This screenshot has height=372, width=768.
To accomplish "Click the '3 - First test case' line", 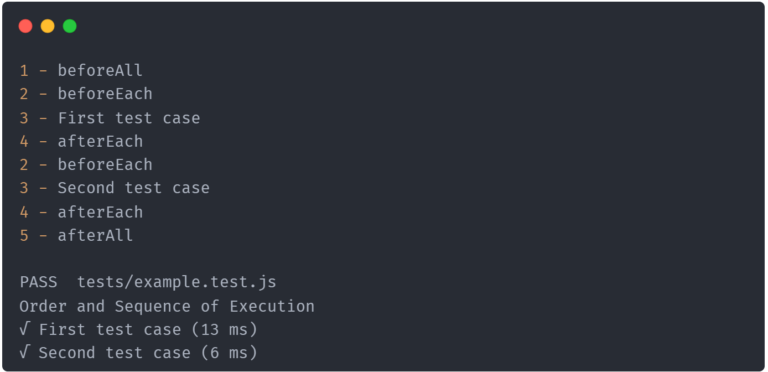I will [x=110, y=118].
